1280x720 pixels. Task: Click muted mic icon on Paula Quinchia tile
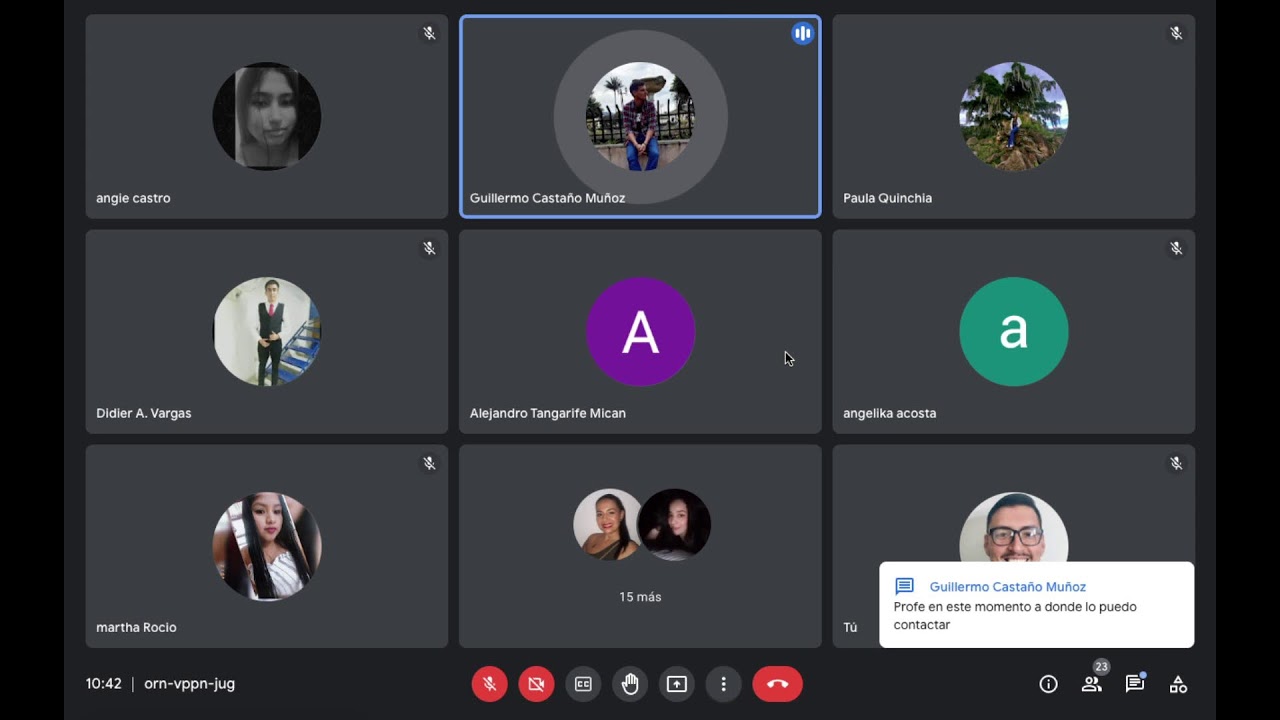point(1176,33)
